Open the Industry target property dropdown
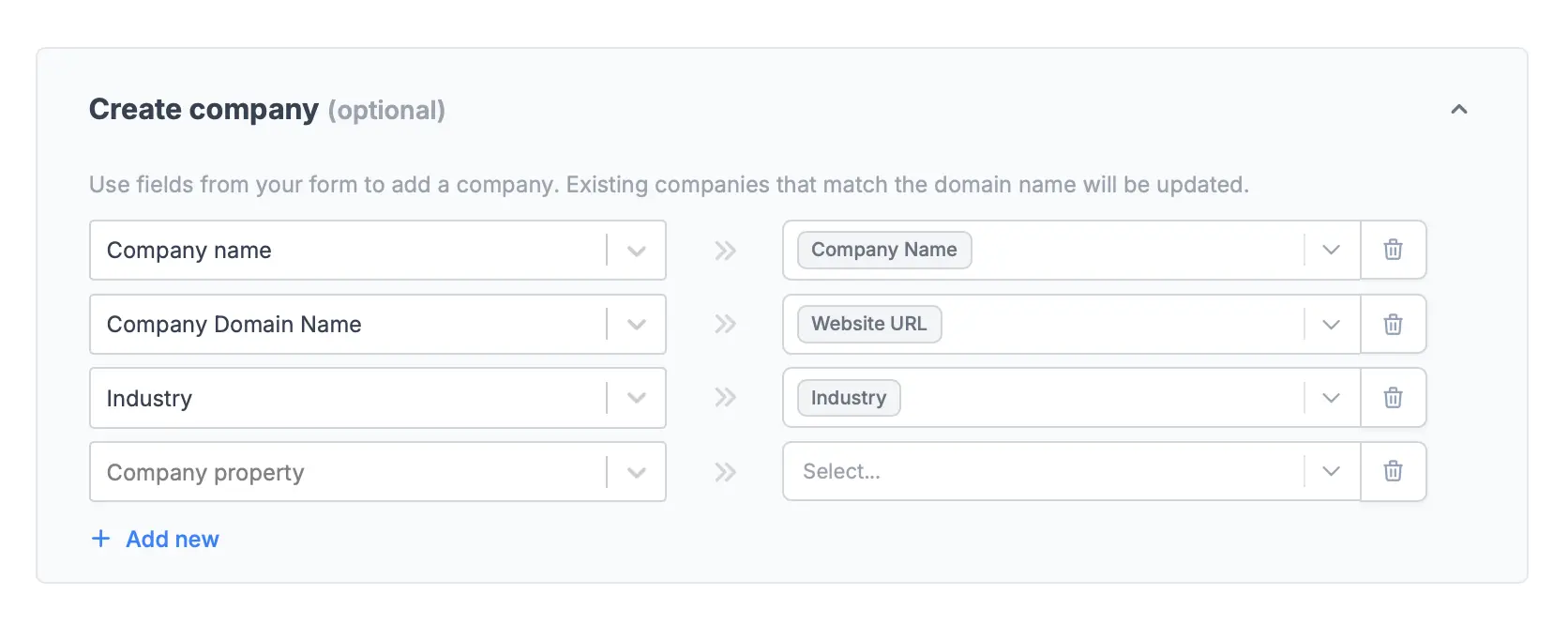 [1331, 398]
